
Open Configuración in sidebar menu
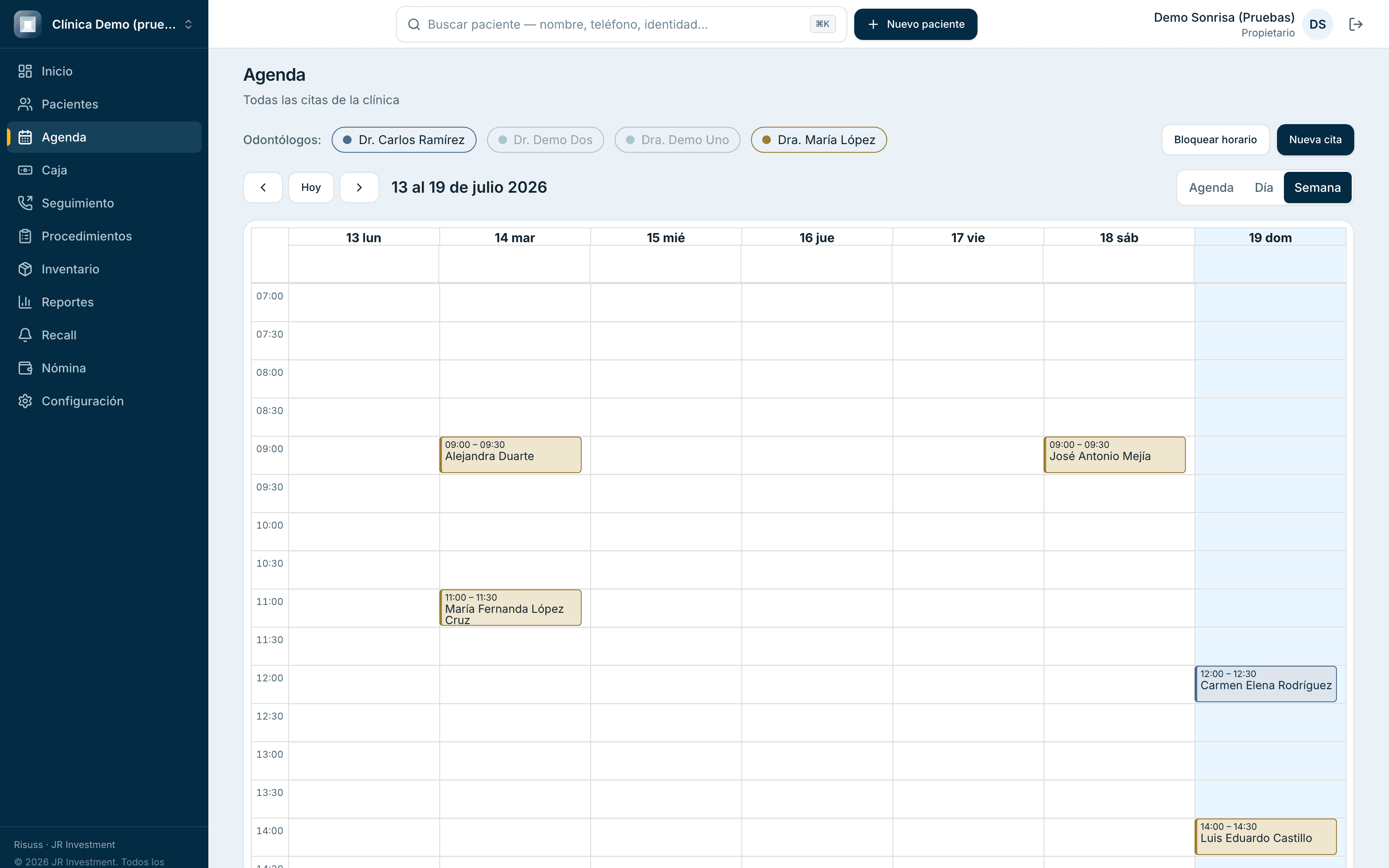click(104, 401)
